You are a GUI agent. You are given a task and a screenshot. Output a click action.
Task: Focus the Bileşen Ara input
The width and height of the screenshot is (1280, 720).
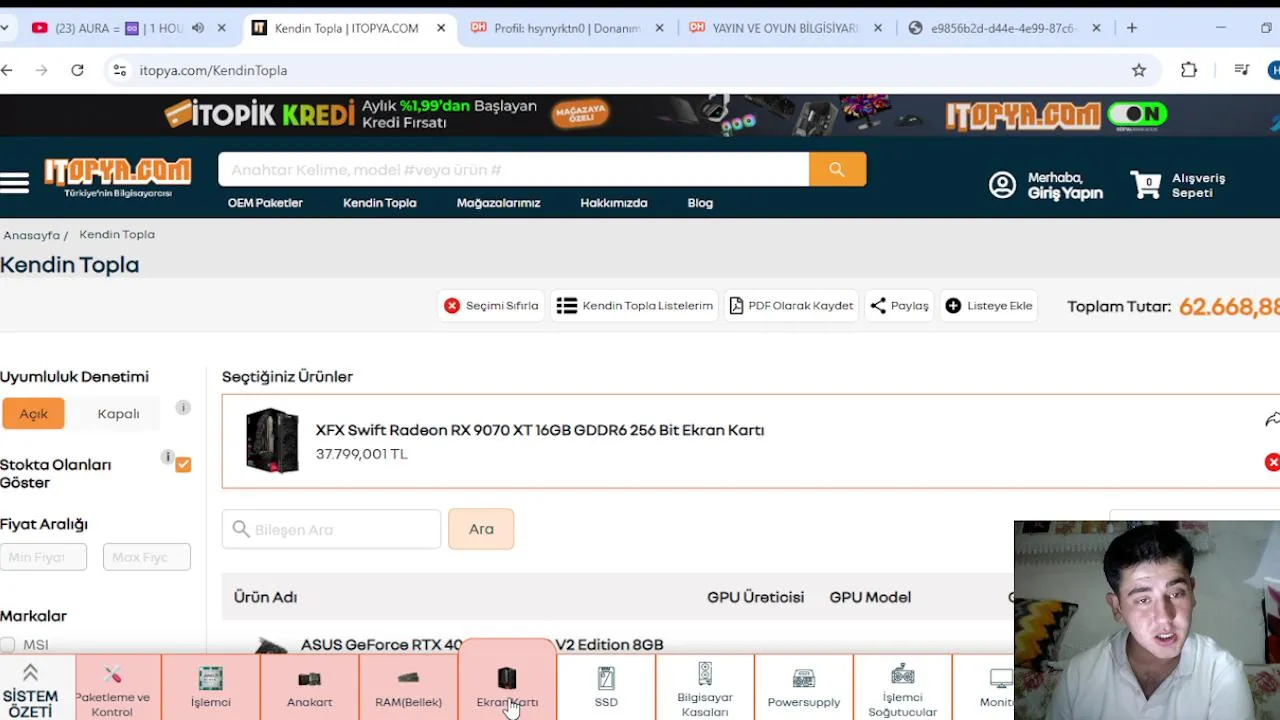(332, 529)
